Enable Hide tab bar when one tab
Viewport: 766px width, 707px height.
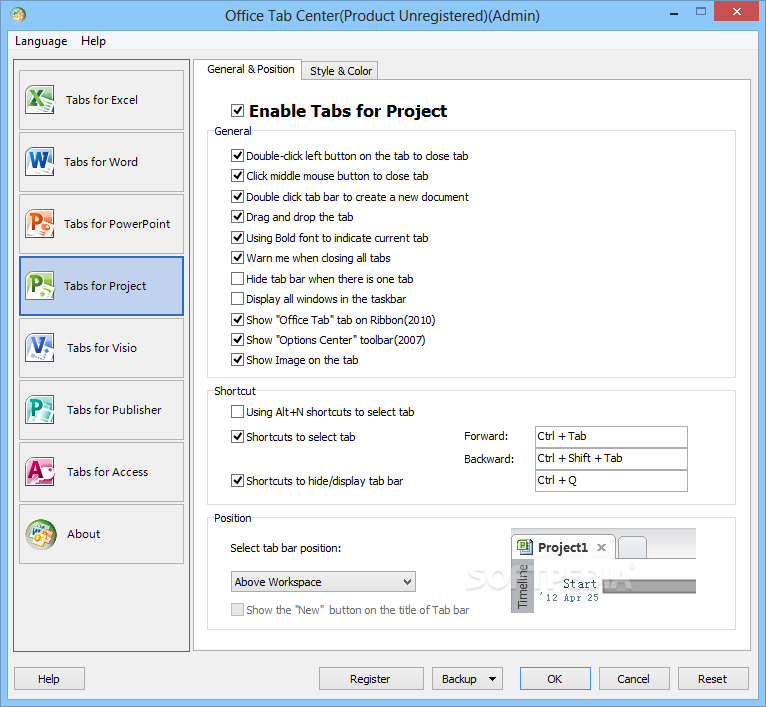click(x=237, y=279)
